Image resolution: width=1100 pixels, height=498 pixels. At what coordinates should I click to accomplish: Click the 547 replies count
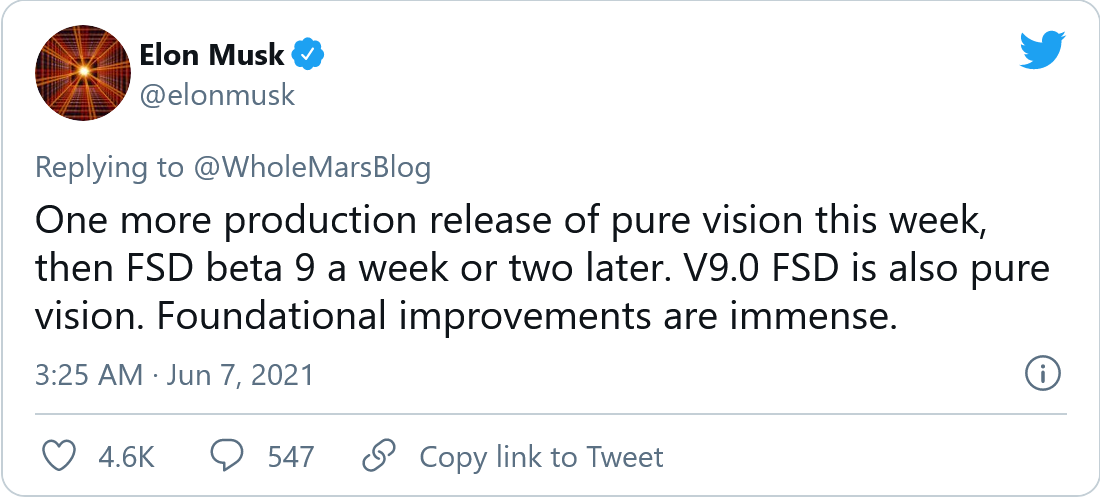[x=291, y=457]
